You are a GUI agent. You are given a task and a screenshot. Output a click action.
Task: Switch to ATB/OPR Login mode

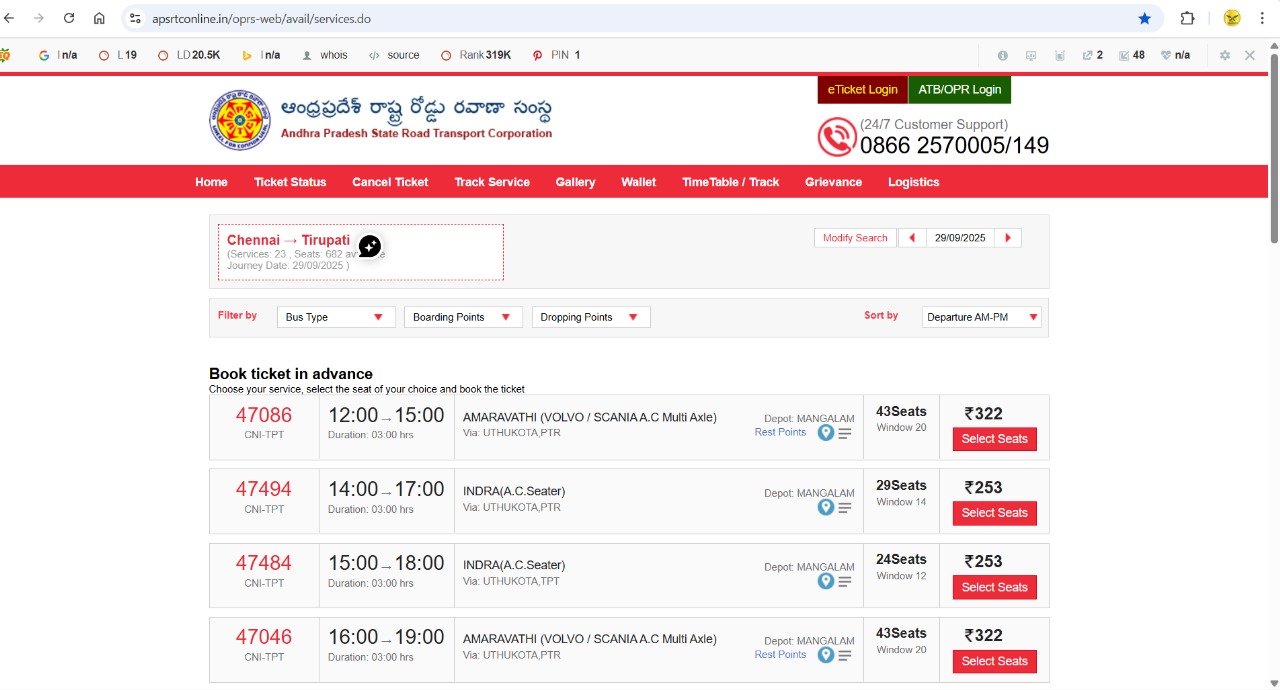(x=959, y=89)
